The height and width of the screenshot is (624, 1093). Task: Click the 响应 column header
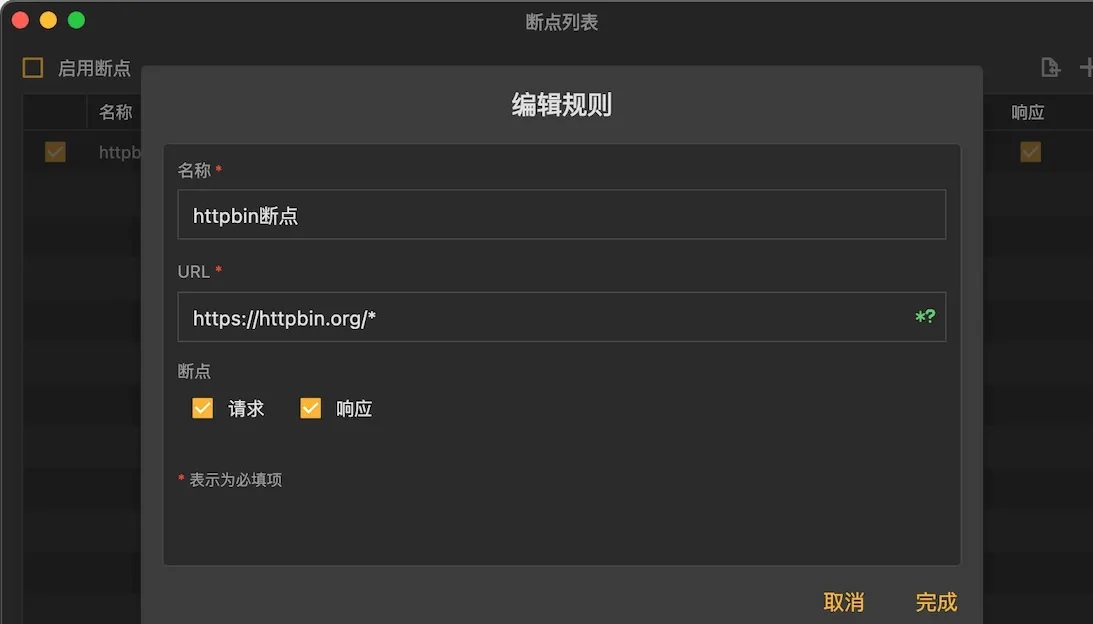coord(1027,112)
